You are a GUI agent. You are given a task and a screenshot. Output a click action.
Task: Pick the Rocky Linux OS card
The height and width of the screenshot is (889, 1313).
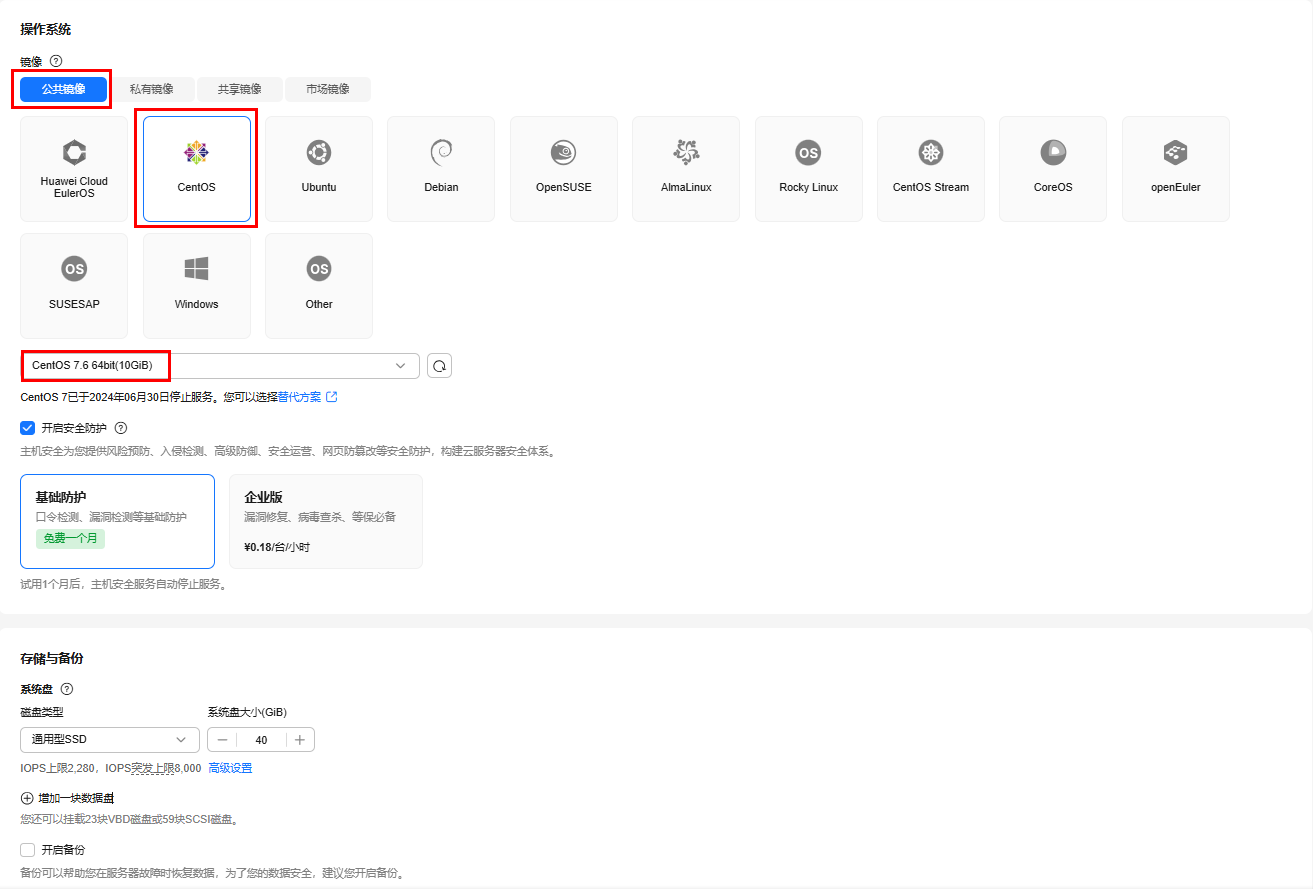[x=809, y=169]
